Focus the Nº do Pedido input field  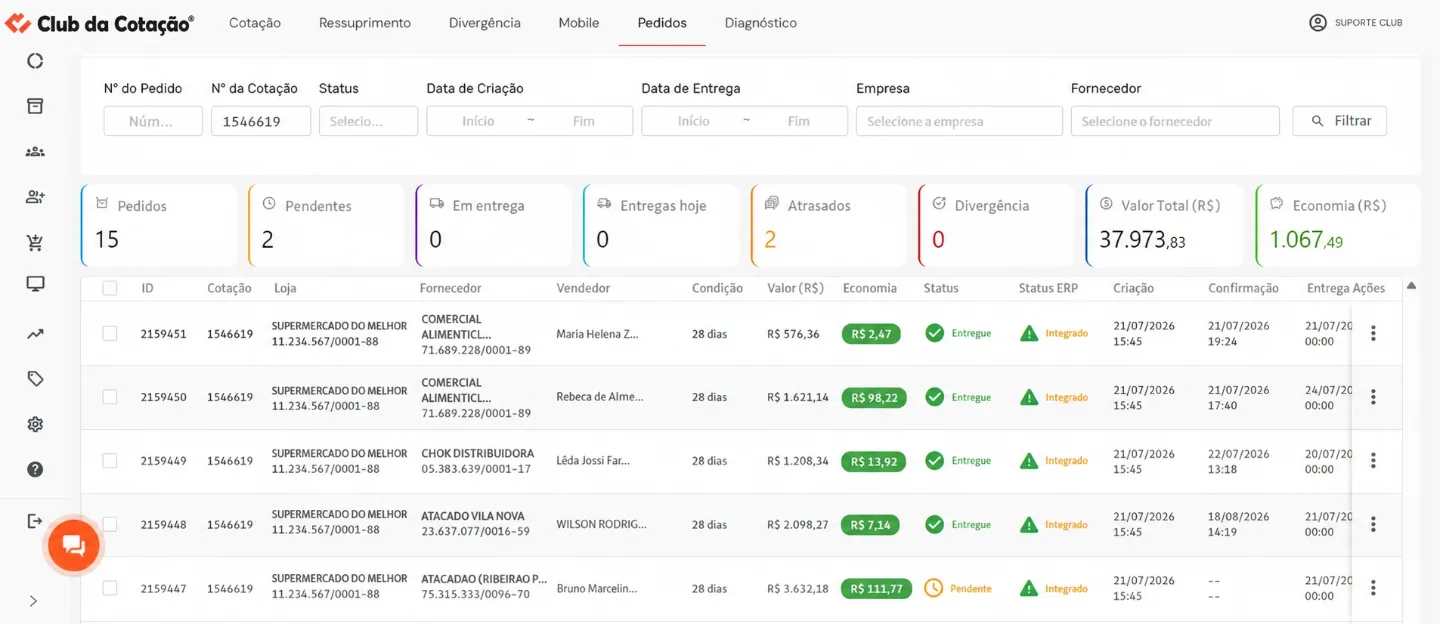pyautogui.click(x=153, y=121)
